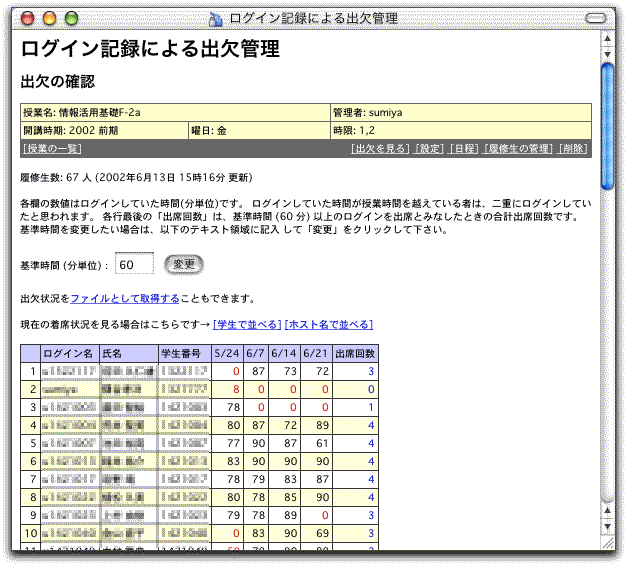Click row 1 value 87 under 6/7
Screen dimensions: 627x566
(x=259, y=371)
